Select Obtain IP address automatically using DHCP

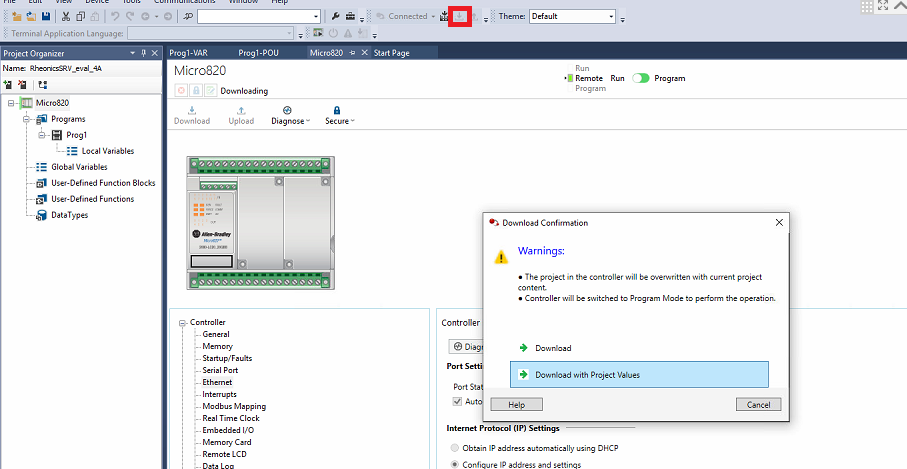tap(457, 447)
